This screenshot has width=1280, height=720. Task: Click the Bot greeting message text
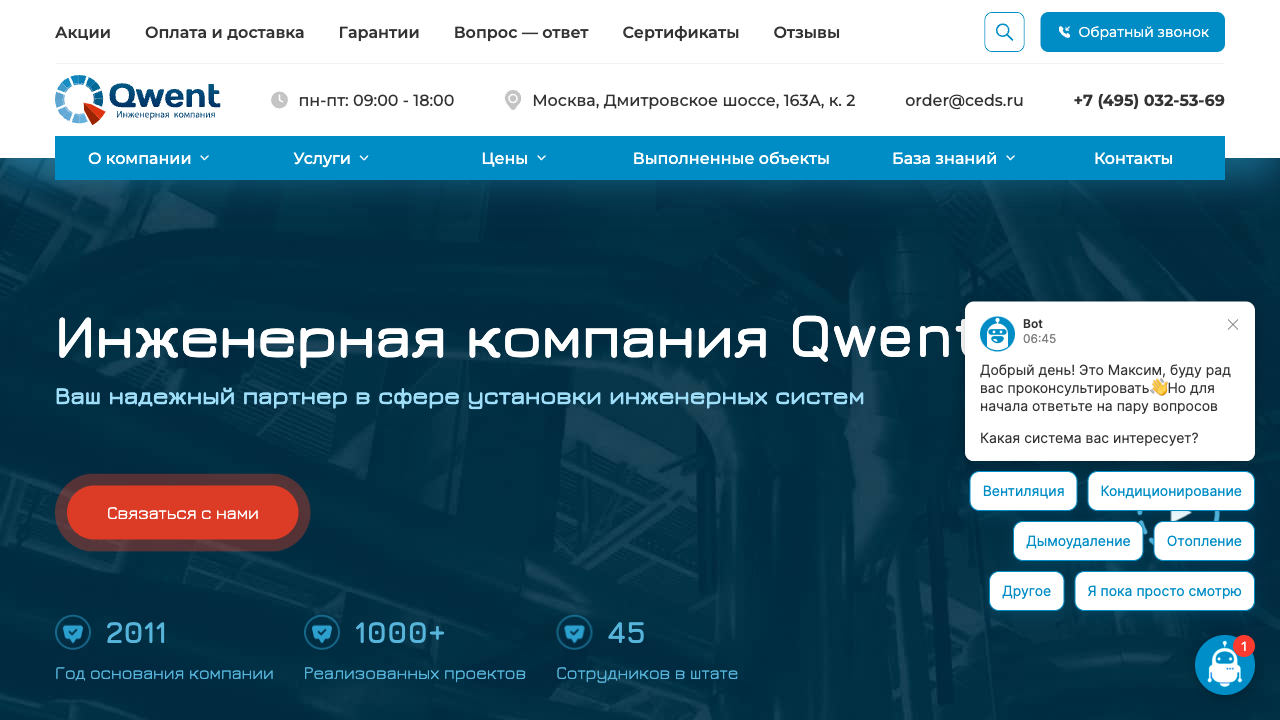pyautogui.click(x=1106, y=388)
